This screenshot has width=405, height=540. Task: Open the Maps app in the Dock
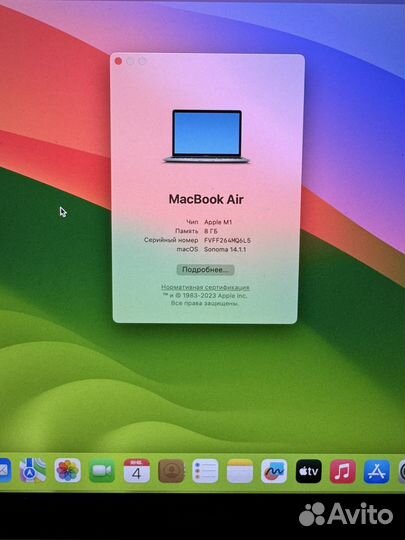(33, 470)
